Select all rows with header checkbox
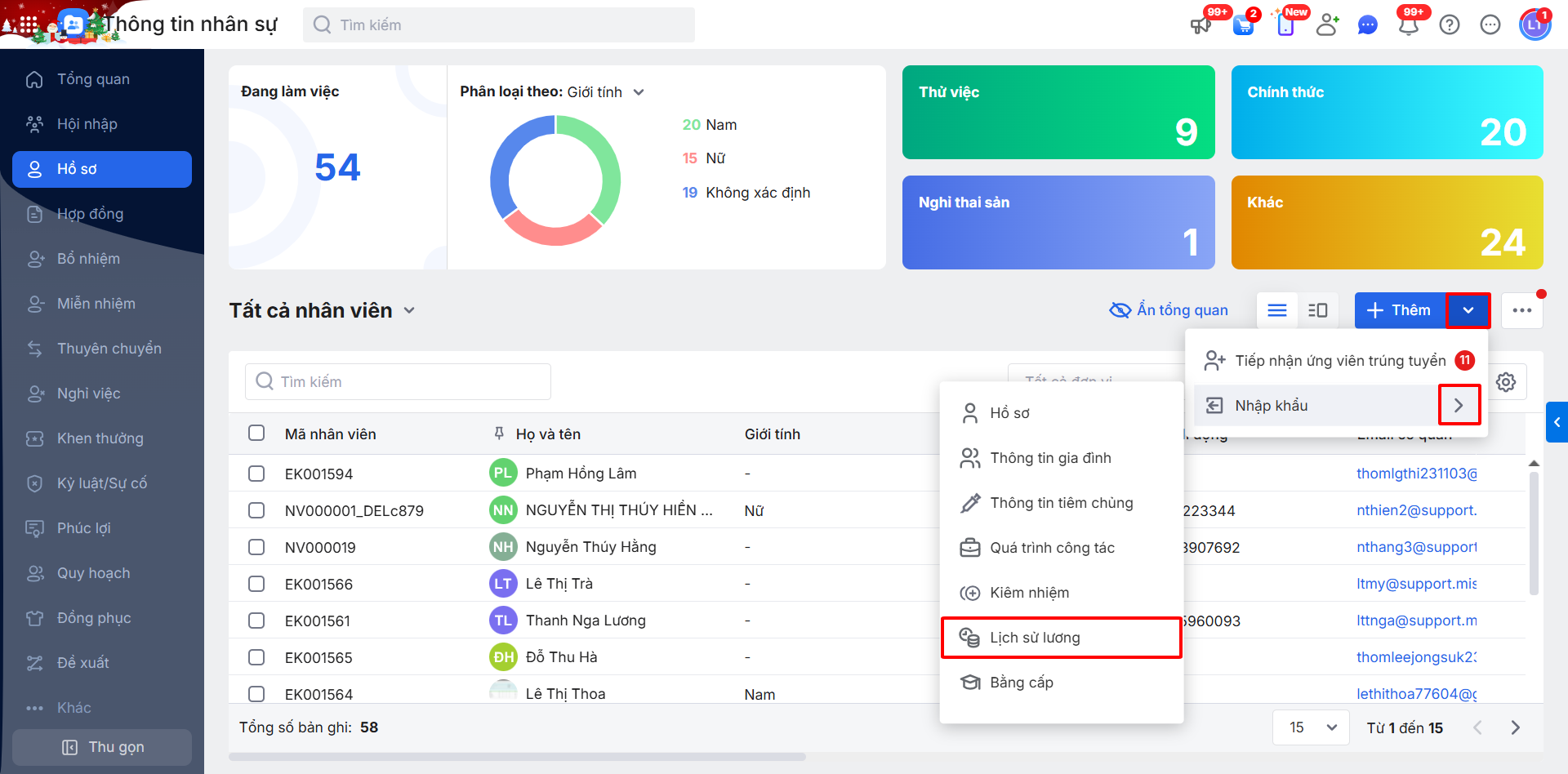 (256, 433)
